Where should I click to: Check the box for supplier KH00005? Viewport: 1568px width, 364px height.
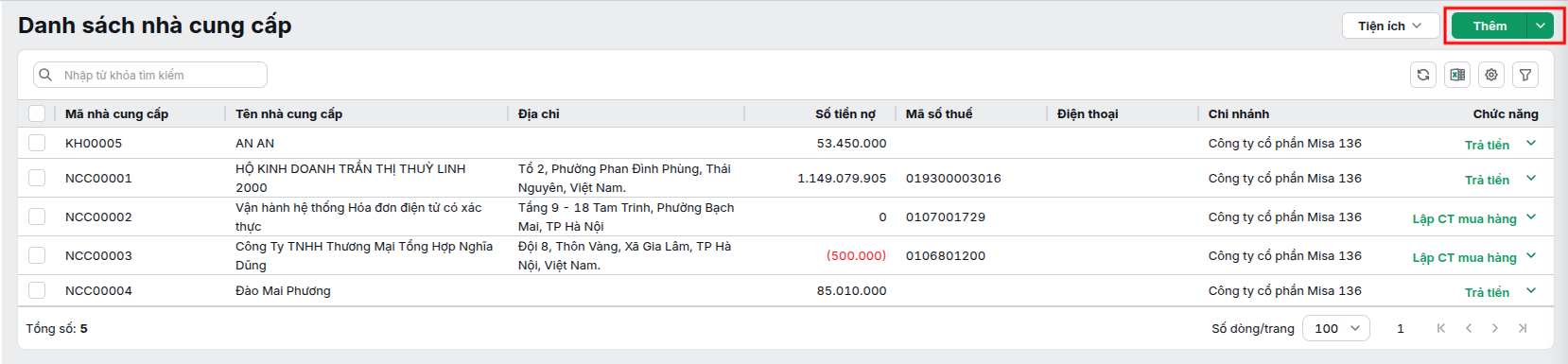pos(37,143)
